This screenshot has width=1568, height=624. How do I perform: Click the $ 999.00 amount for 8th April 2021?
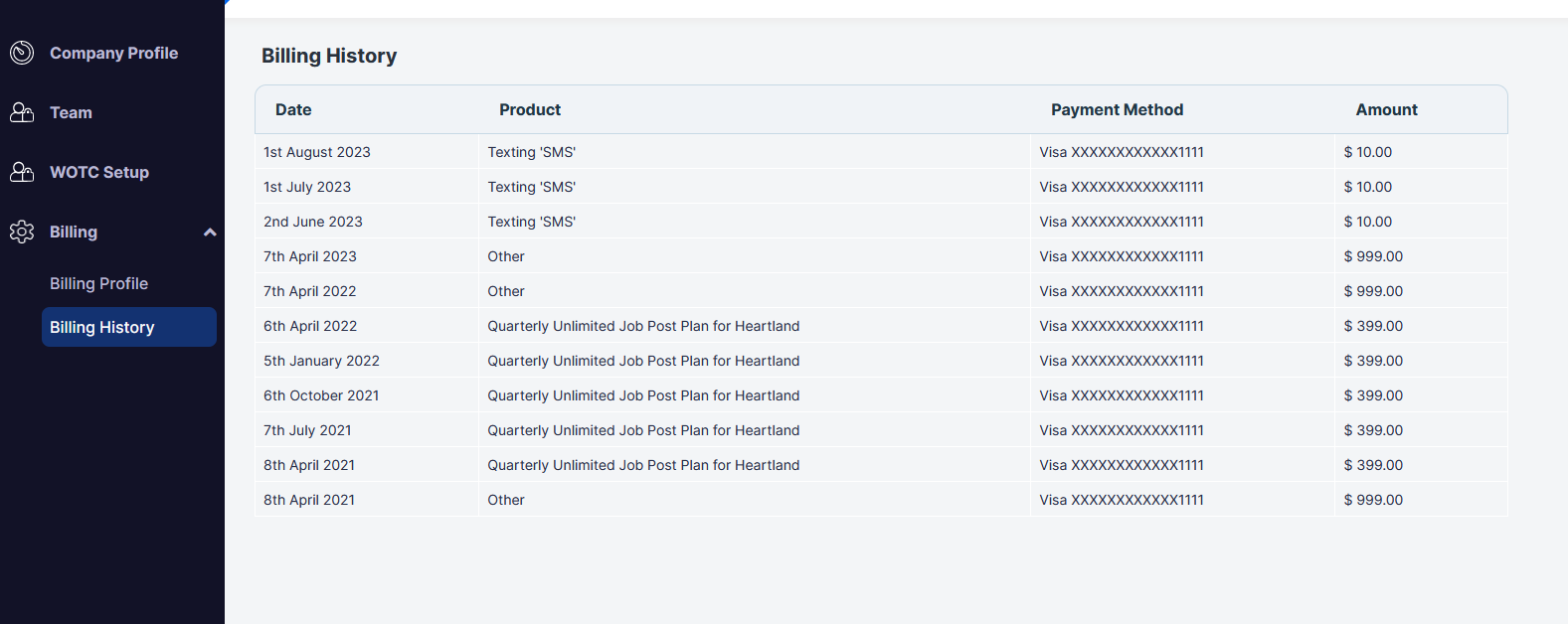pos(1373,500)
